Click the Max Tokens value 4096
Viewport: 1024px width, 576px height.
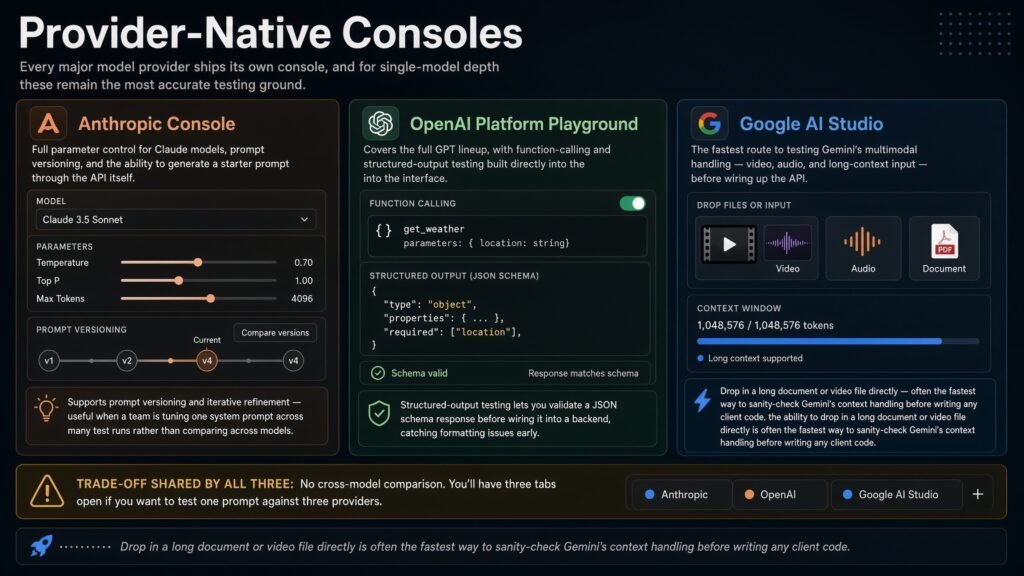(x=302, y=298)
